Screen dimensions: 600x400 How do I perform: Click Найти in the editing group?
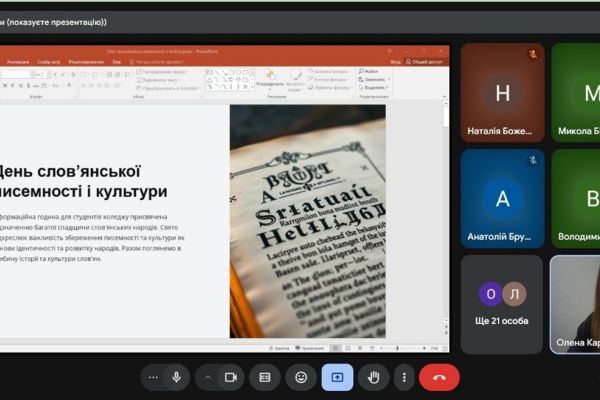(x=371, y=72)
